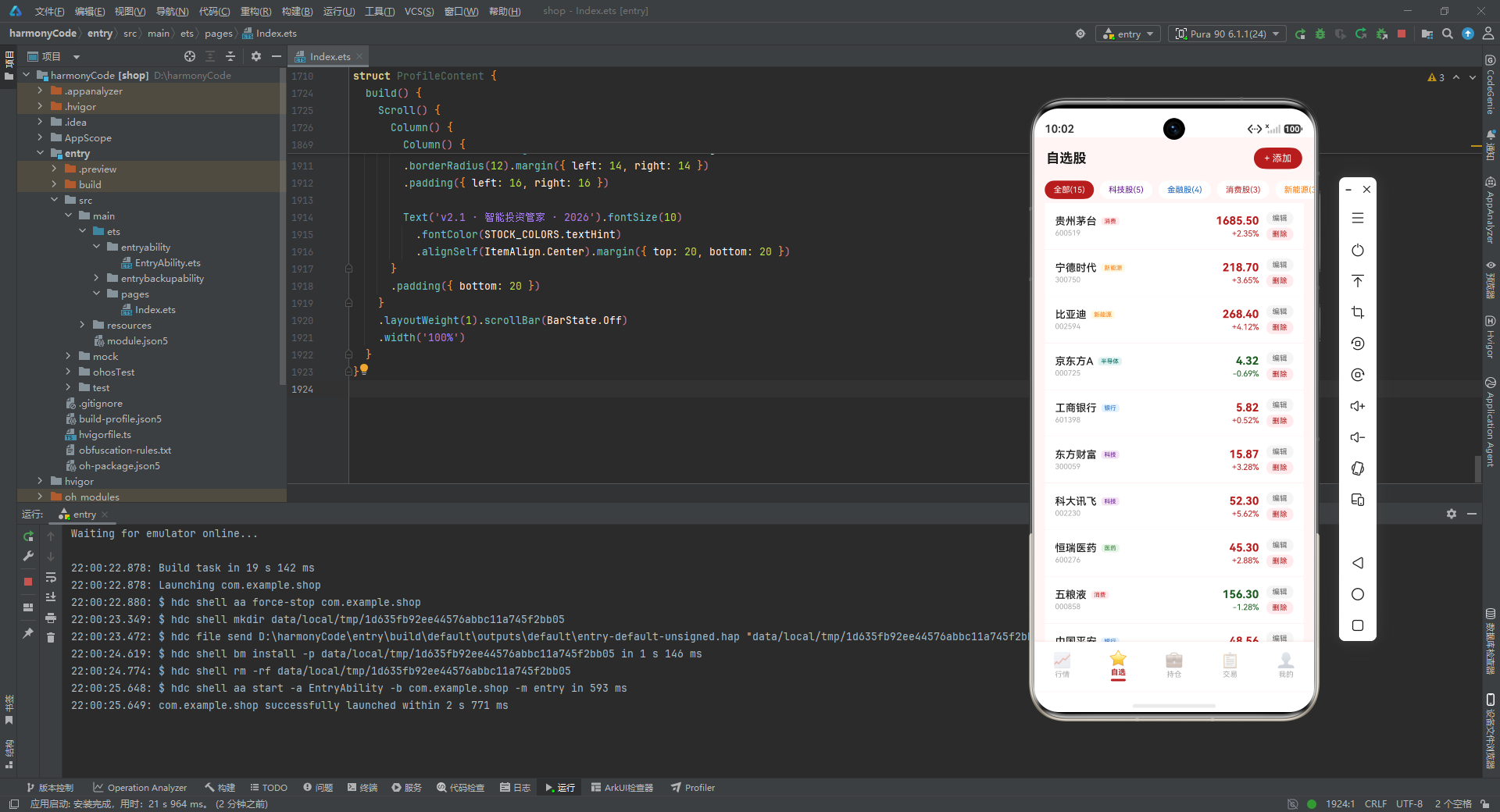Image resolution: width=1500 pixels, height=812 pixels.
Task: Toggle the Profiler tool window
Action: [693, 788]
